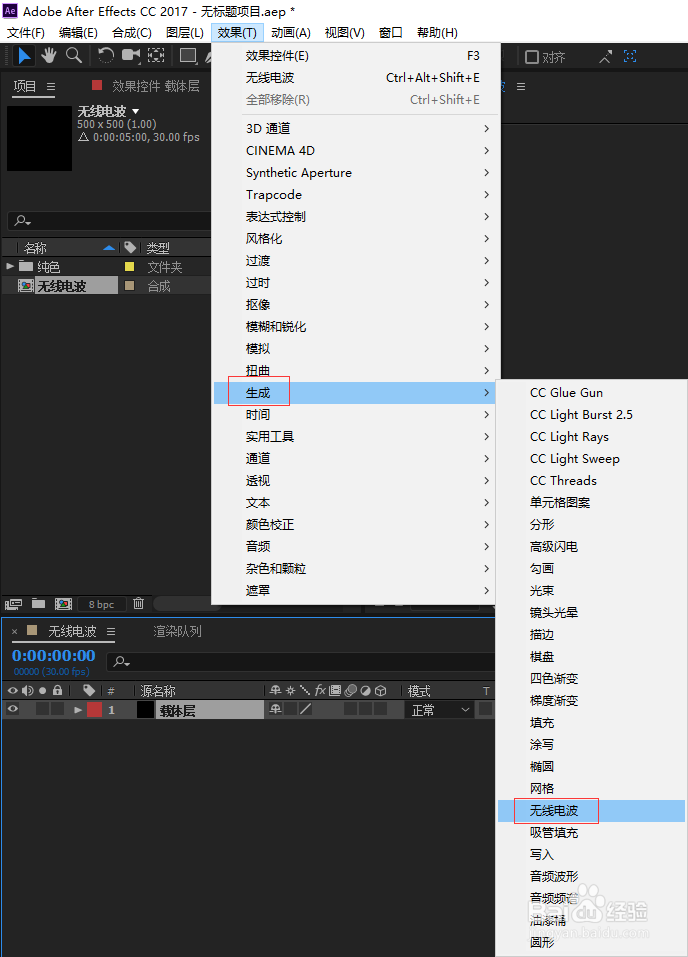Choose CC Light Sweep effect
688x957 pixels.
591,458
